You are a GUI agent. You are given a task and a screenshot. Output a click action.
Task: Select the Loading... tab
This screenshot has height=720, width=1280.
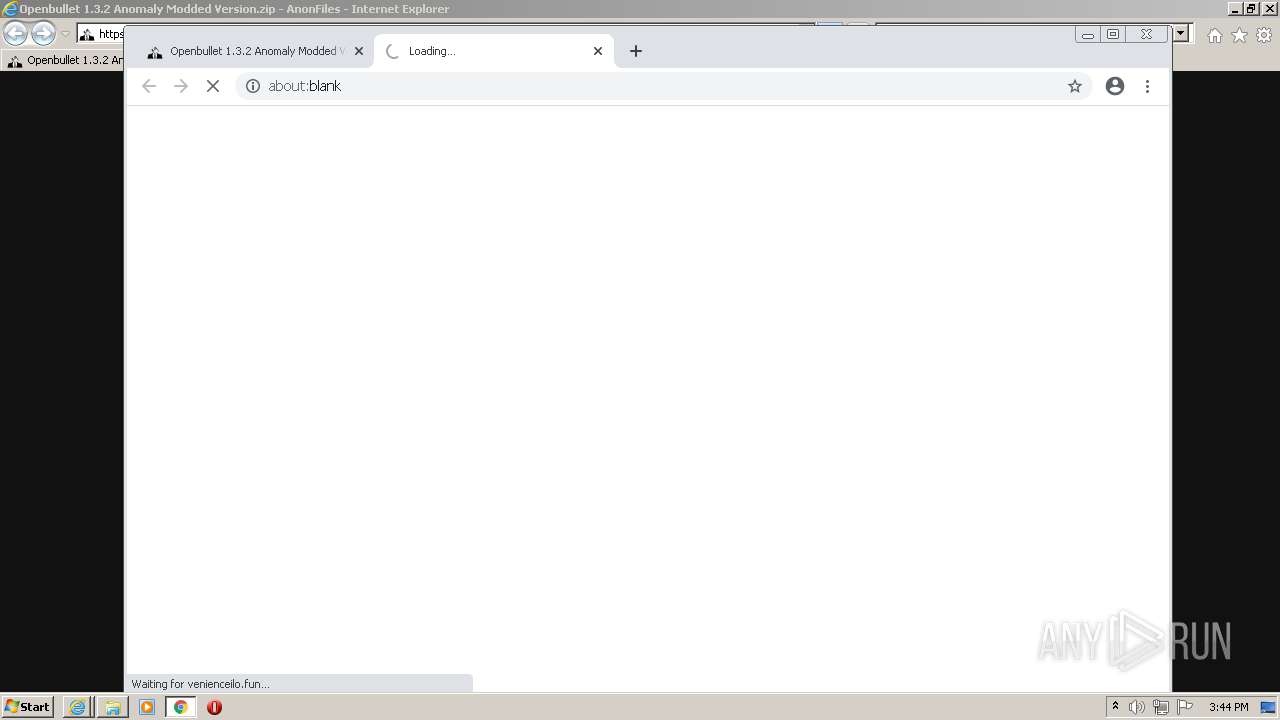[494, 51]
